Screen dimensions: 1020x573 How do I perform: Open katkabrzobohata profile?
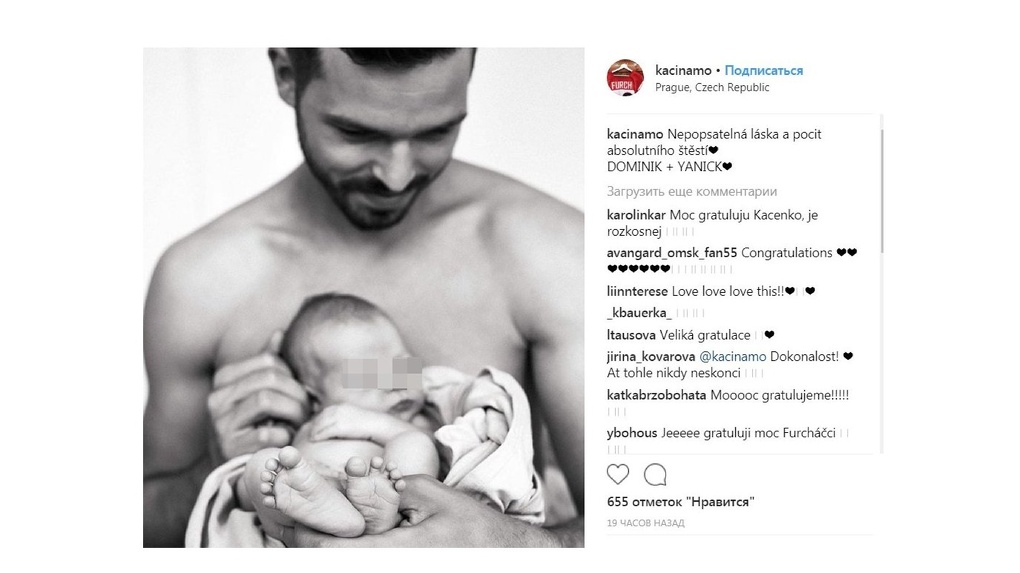point(656,395)
